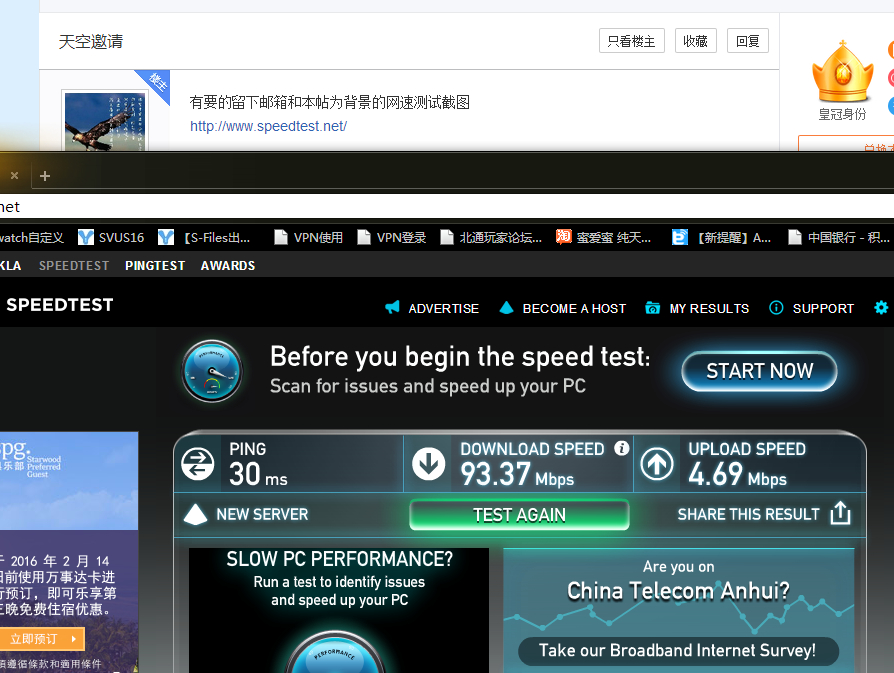Click the Support info circle icon

click(776, 308)
